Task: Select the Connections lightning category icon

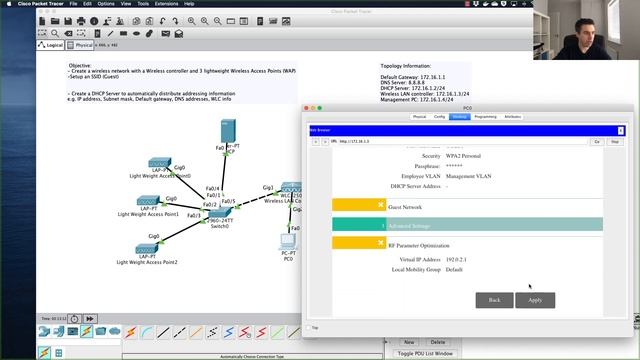Action: pos(87,331)
